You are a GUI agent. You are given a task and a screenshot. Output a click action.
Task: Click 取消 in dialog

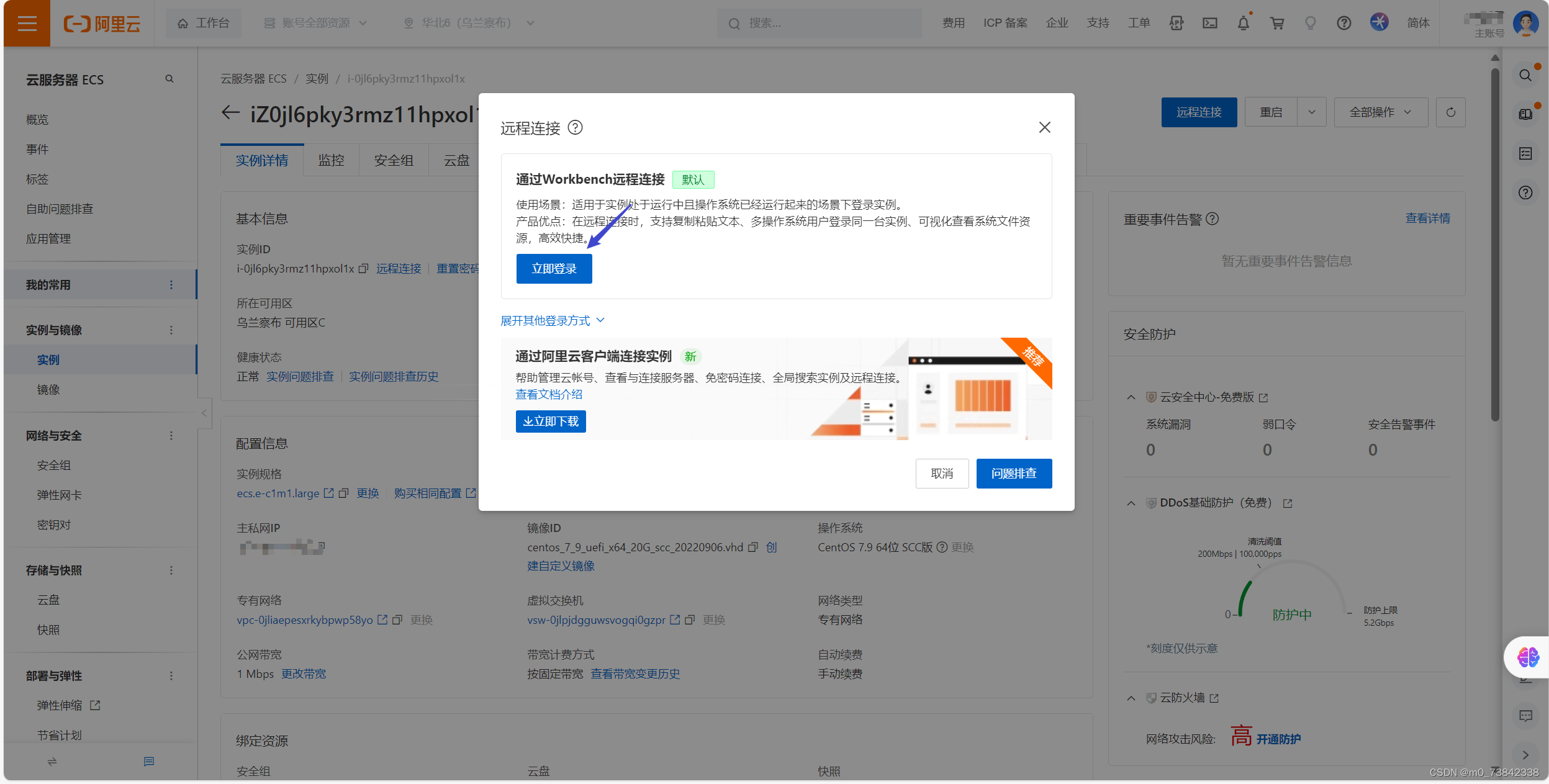942,474
